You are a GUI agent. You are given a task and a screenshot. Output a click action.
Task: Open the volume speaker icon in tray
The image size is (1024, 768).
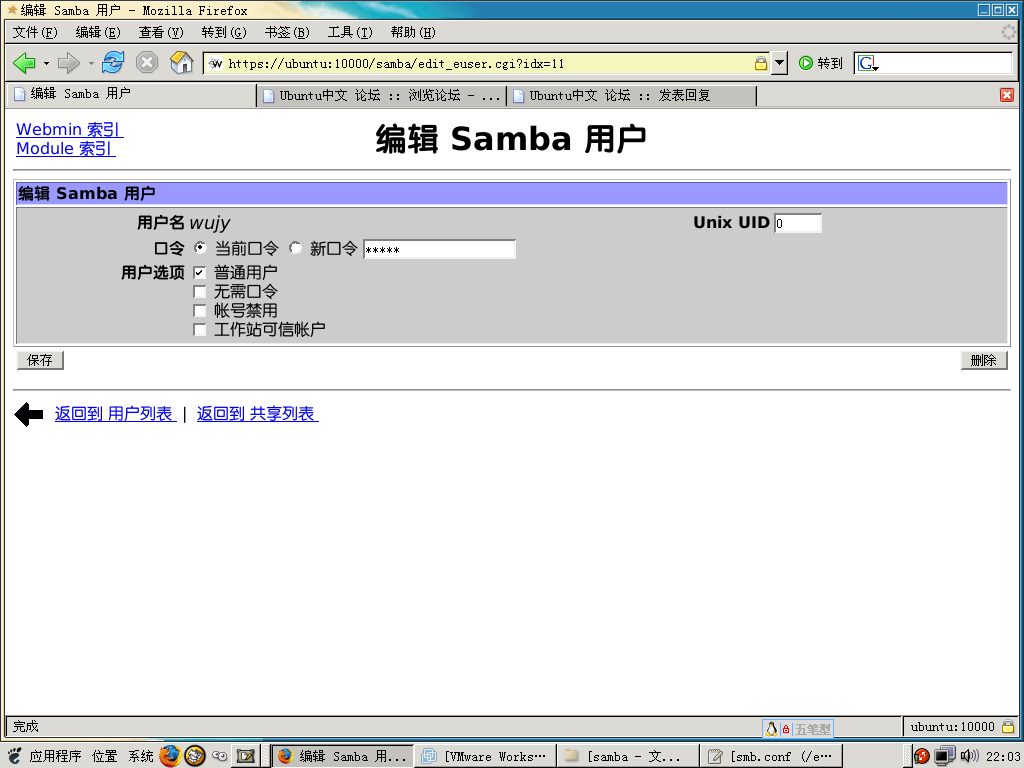969,756
